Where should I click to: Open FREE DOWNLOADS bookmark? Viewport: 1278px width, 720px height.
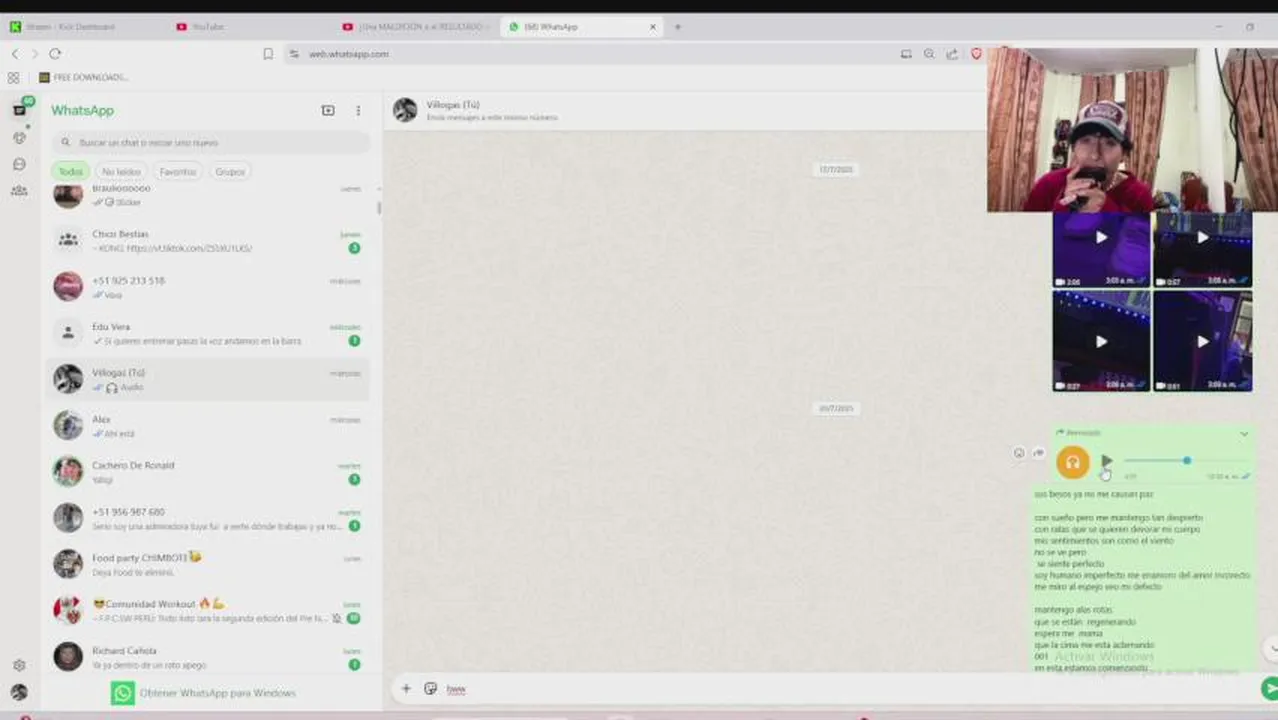(x=84, y=77)
